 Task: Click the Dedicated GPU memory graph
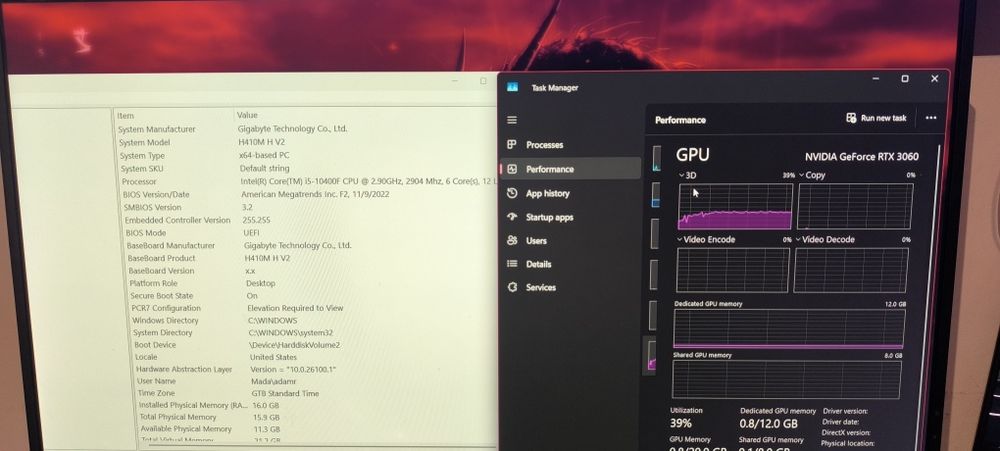(789, 329)
